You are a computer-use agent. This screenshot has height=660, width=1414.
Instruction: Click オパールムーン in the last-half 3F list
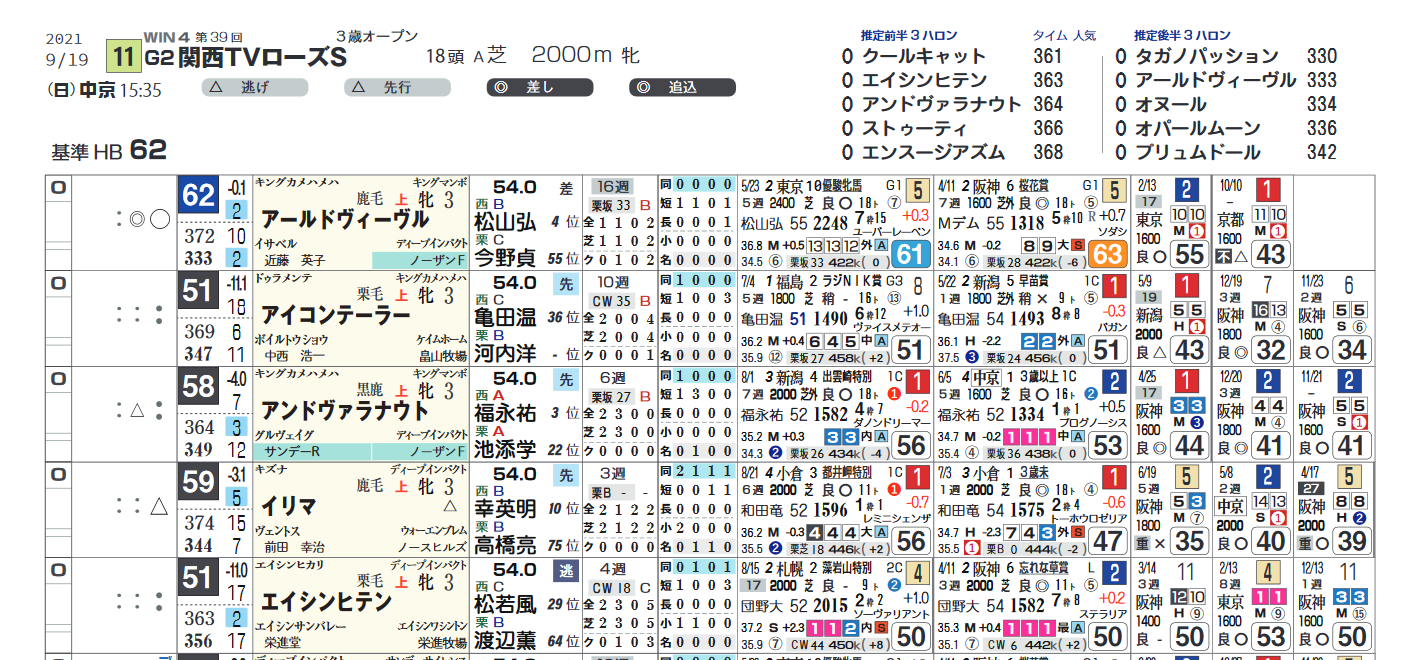pyautogui.click(x=1197, y=129)
